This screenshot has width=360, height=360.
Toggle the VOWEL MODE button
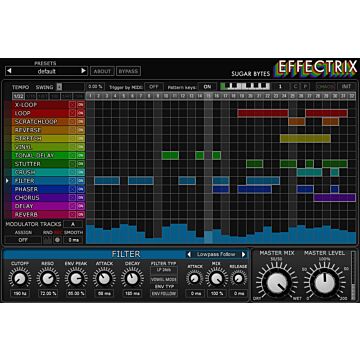pyautogui.click(x=164, y=280)
